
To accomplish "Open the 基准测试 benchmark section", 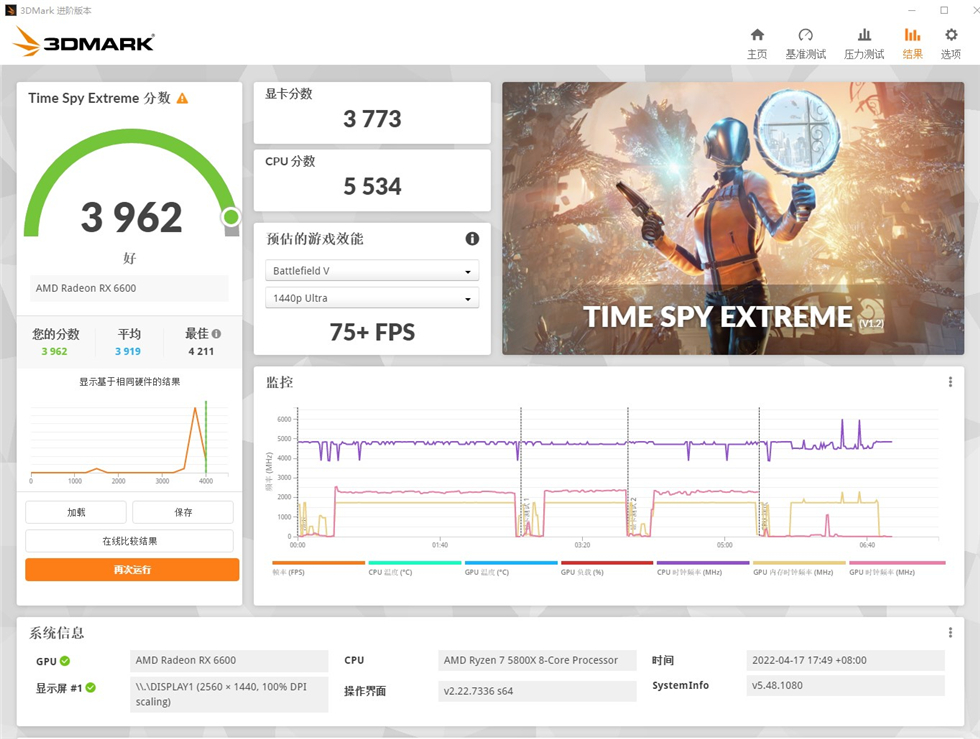I will [806, 41].
